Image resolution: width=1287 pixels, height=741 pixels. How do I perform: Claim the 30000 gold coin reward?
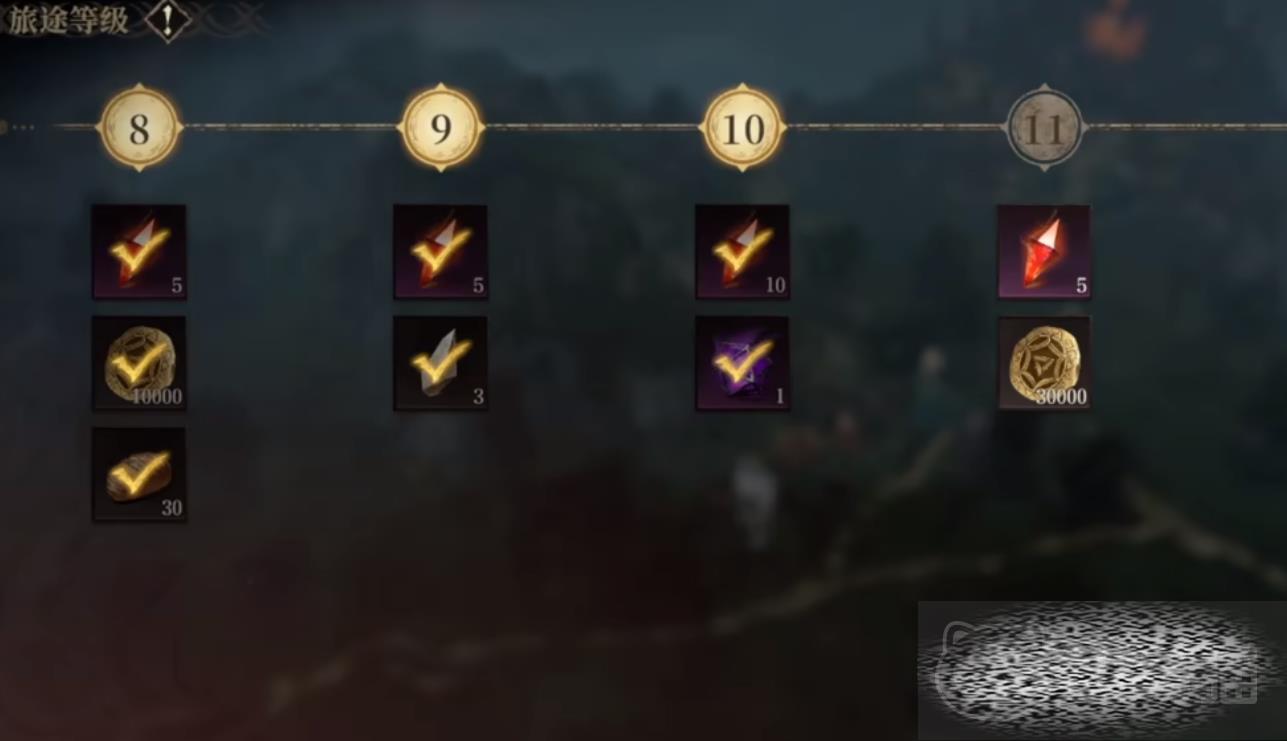pos(1044,363)
